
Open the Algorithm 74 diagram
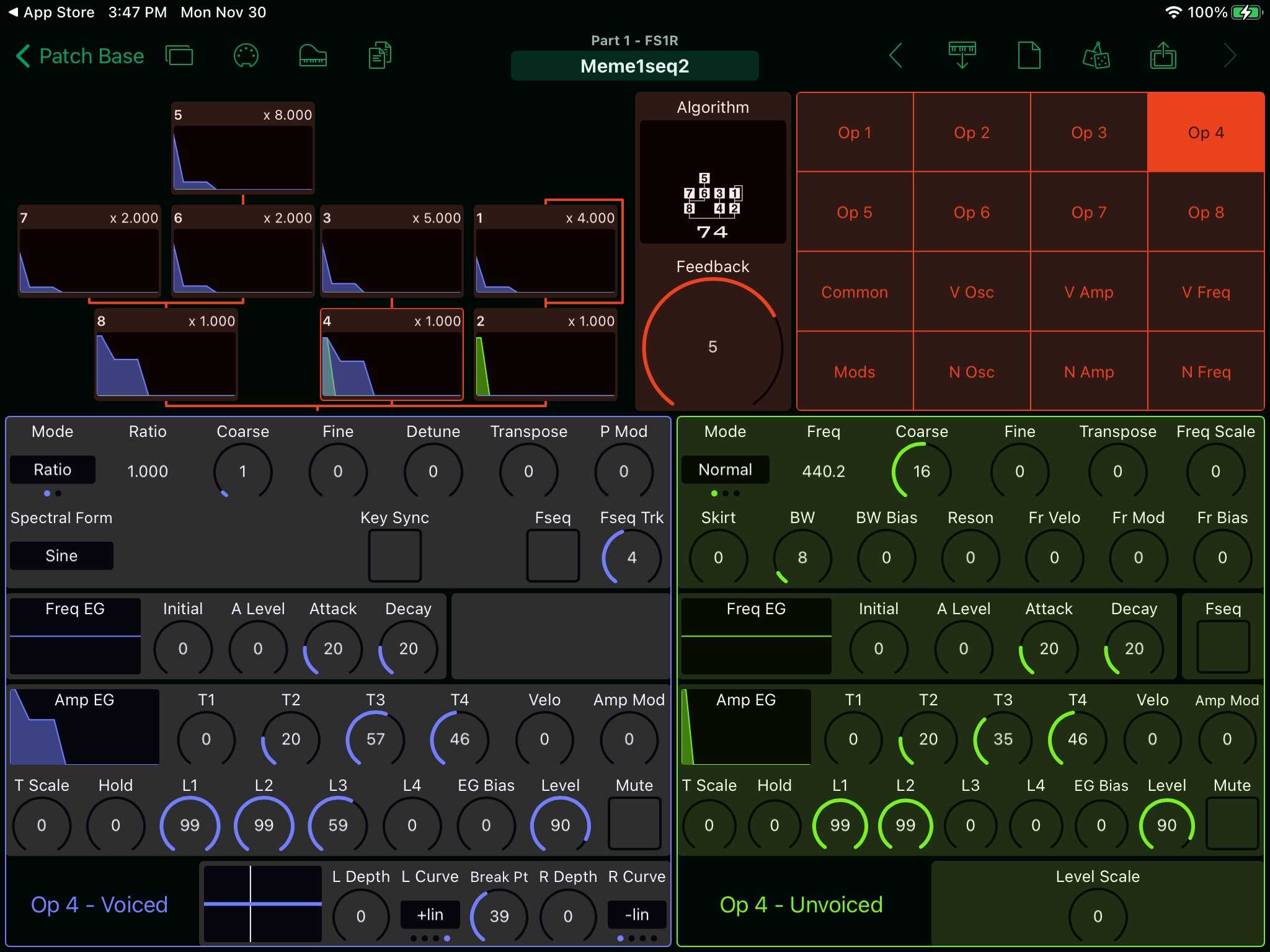713,181
